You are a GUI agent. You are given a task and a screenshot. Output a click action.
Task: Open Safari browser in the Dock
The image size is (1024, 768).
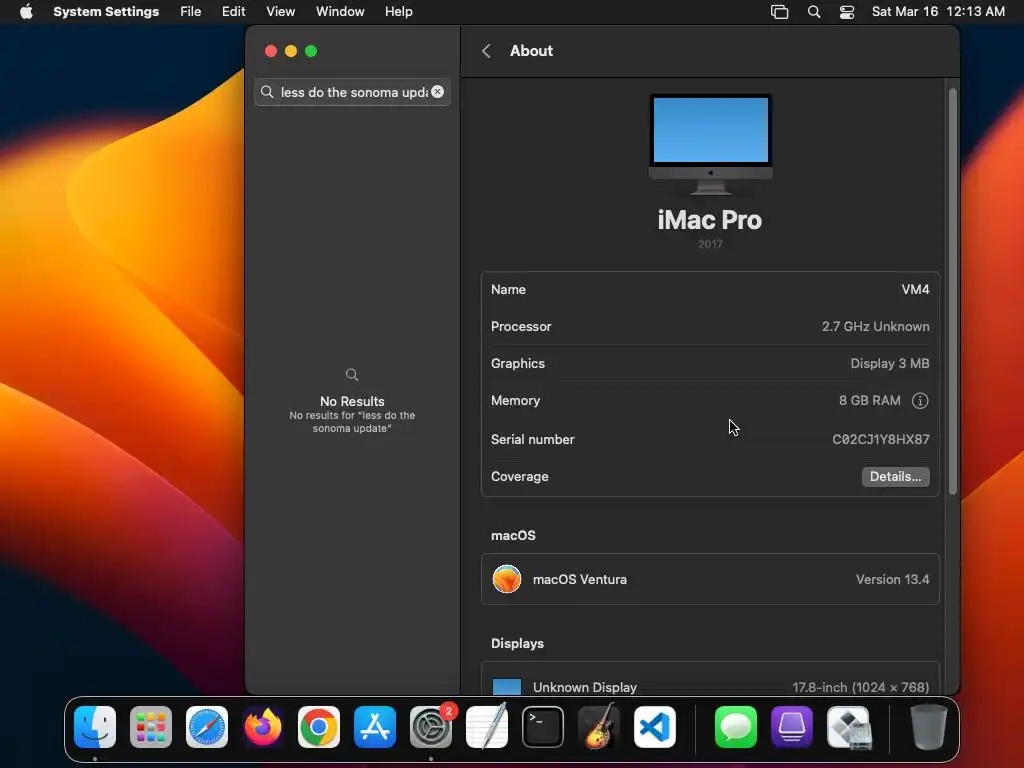207,727
